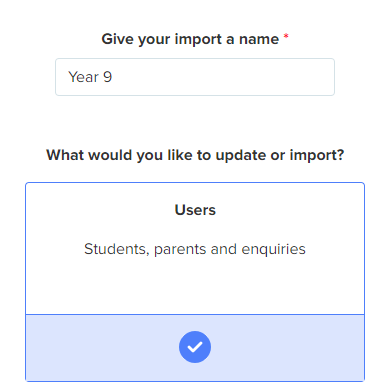
Task: Click the word 'Students' in the card description
Action: (x=115, y=249)
